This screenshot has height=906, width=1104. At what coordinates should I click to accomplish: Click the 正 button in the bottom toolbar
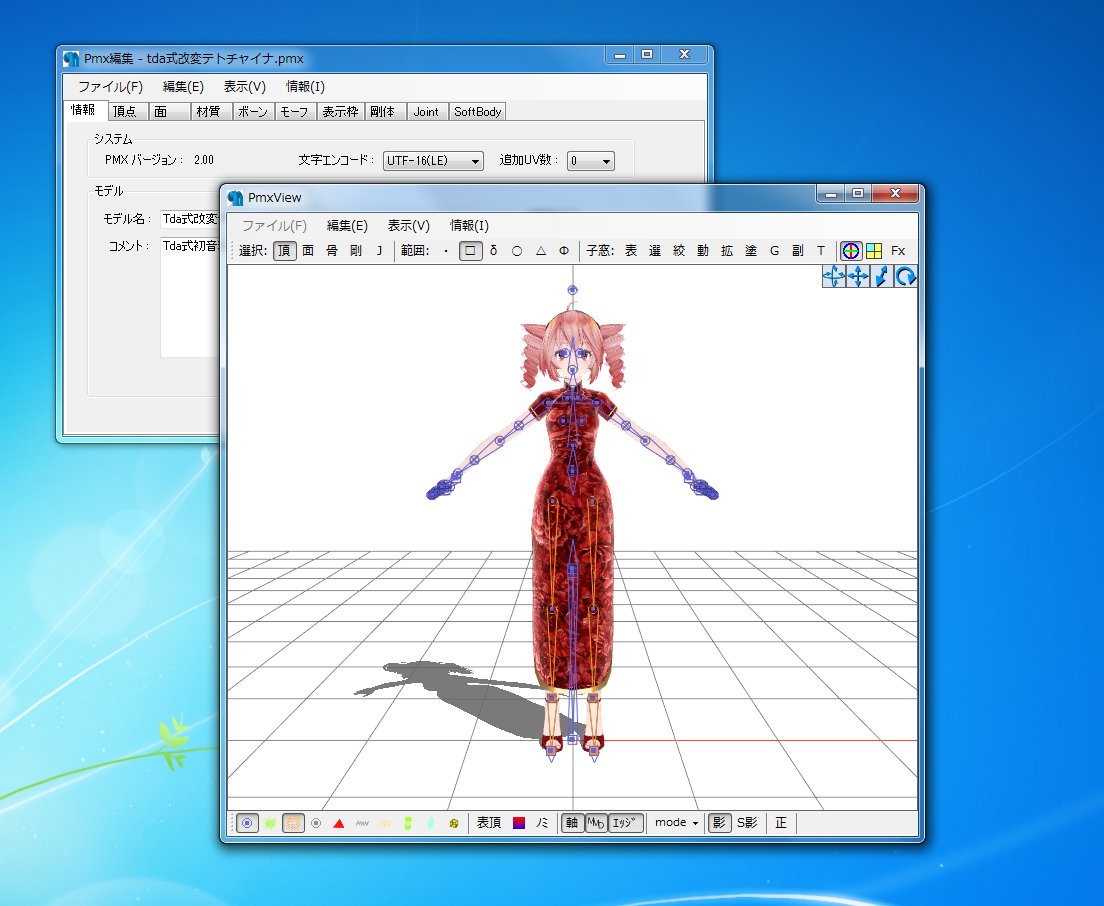click(x=781, y=822)
